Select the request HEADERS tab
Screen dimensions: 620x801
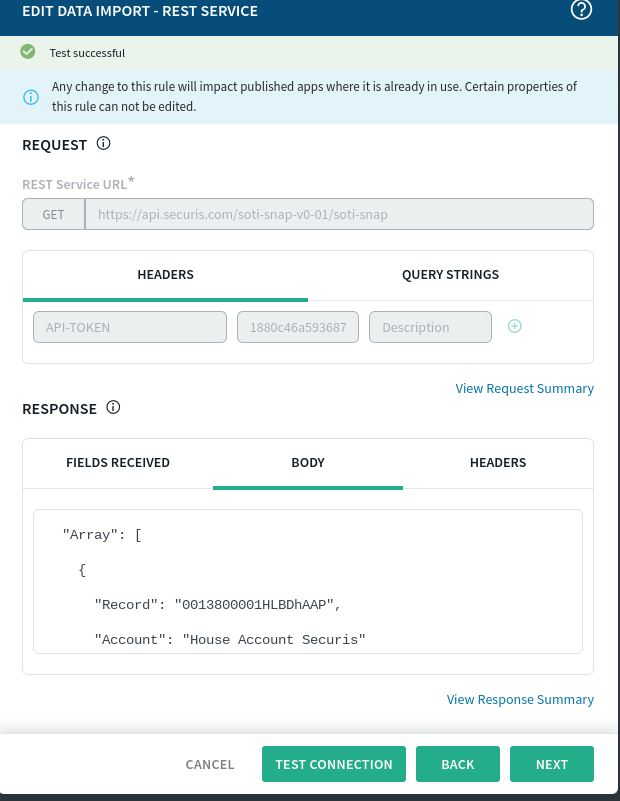coord(165,275)
